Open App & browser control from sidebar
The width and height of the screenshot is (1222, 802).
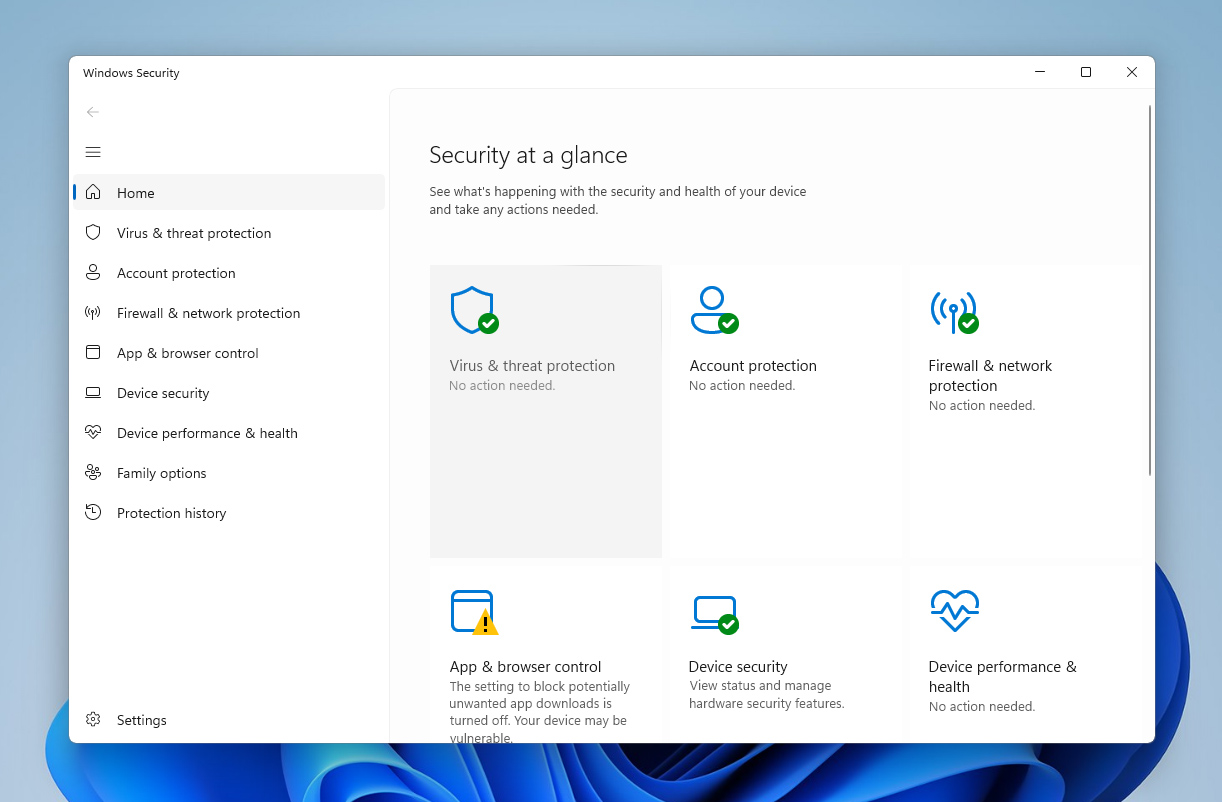[x=229, y=352]
